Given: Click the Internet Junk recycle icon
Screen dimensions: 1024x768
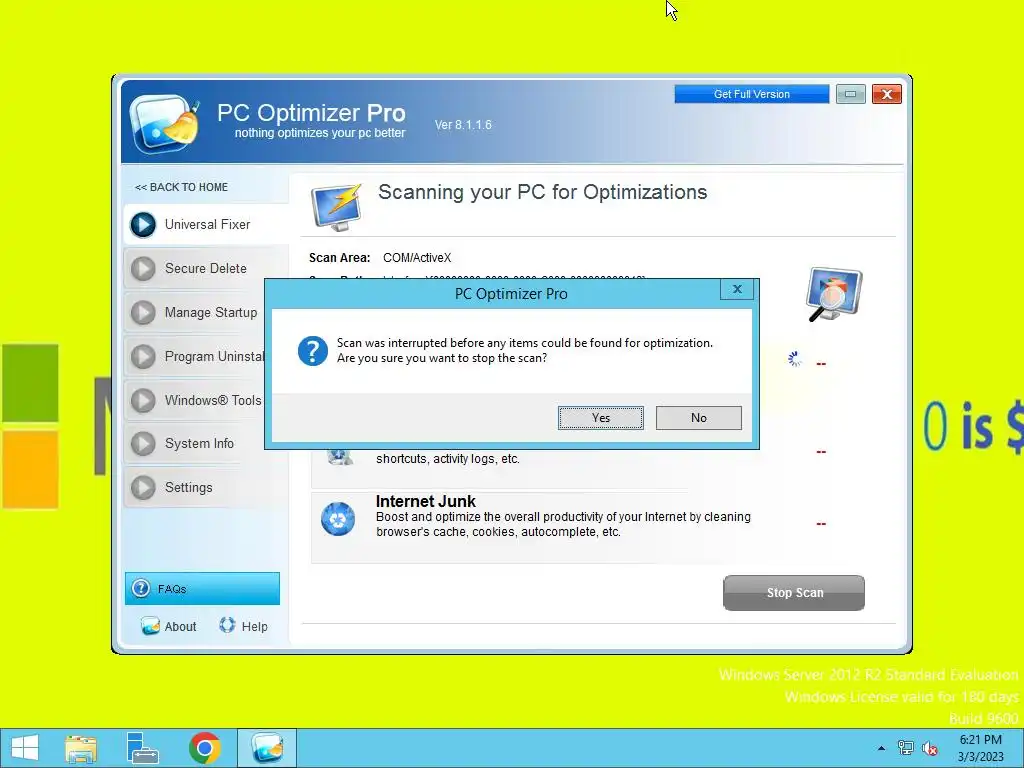Looking at the screenshot, I should click(x=338, y=520).
